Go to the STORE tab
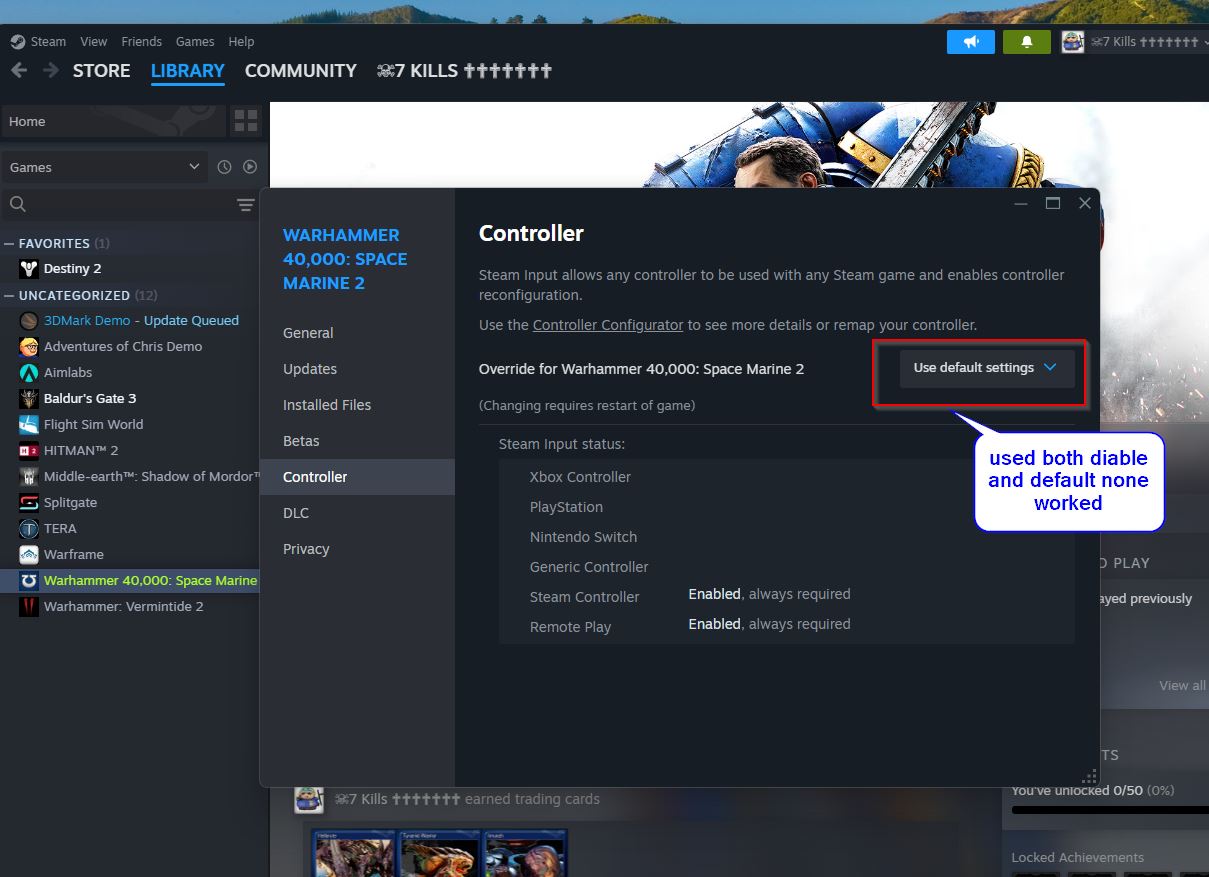This screenshot has height=877, width=1209. coord(102,71)
